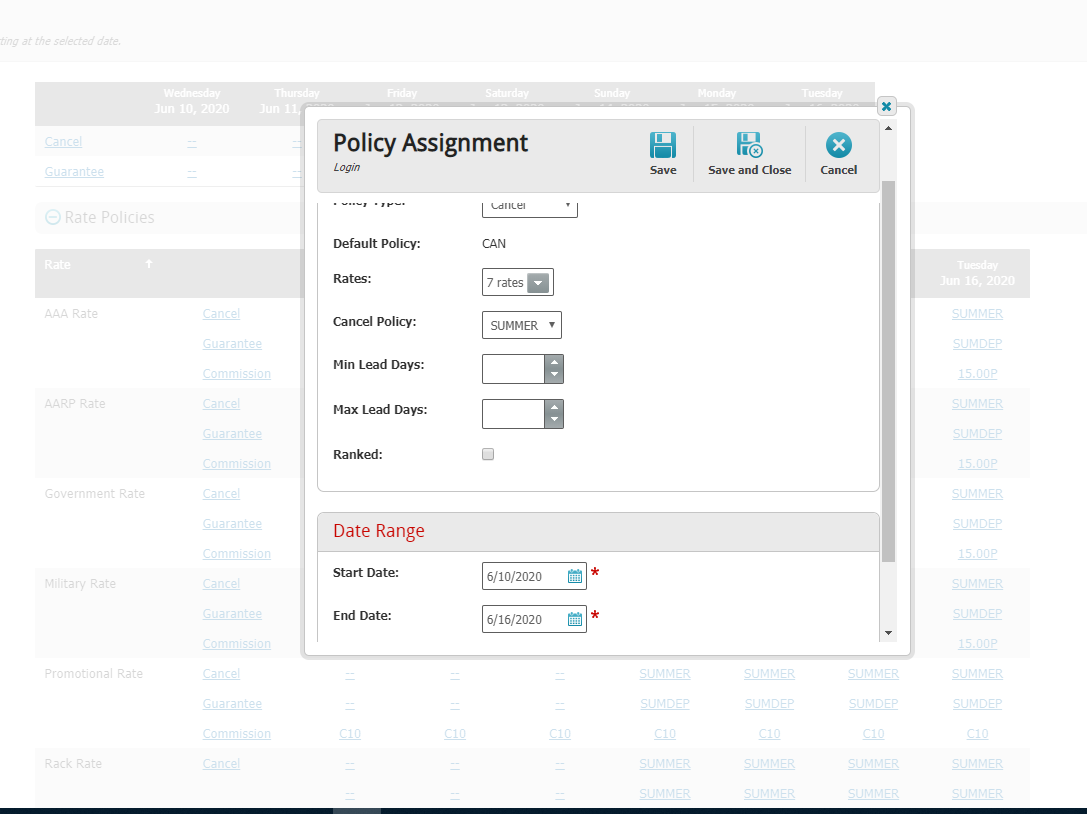Click the dialog vertical scrollbar thumb
This screenshot has width=1087, height=814.
888,371
